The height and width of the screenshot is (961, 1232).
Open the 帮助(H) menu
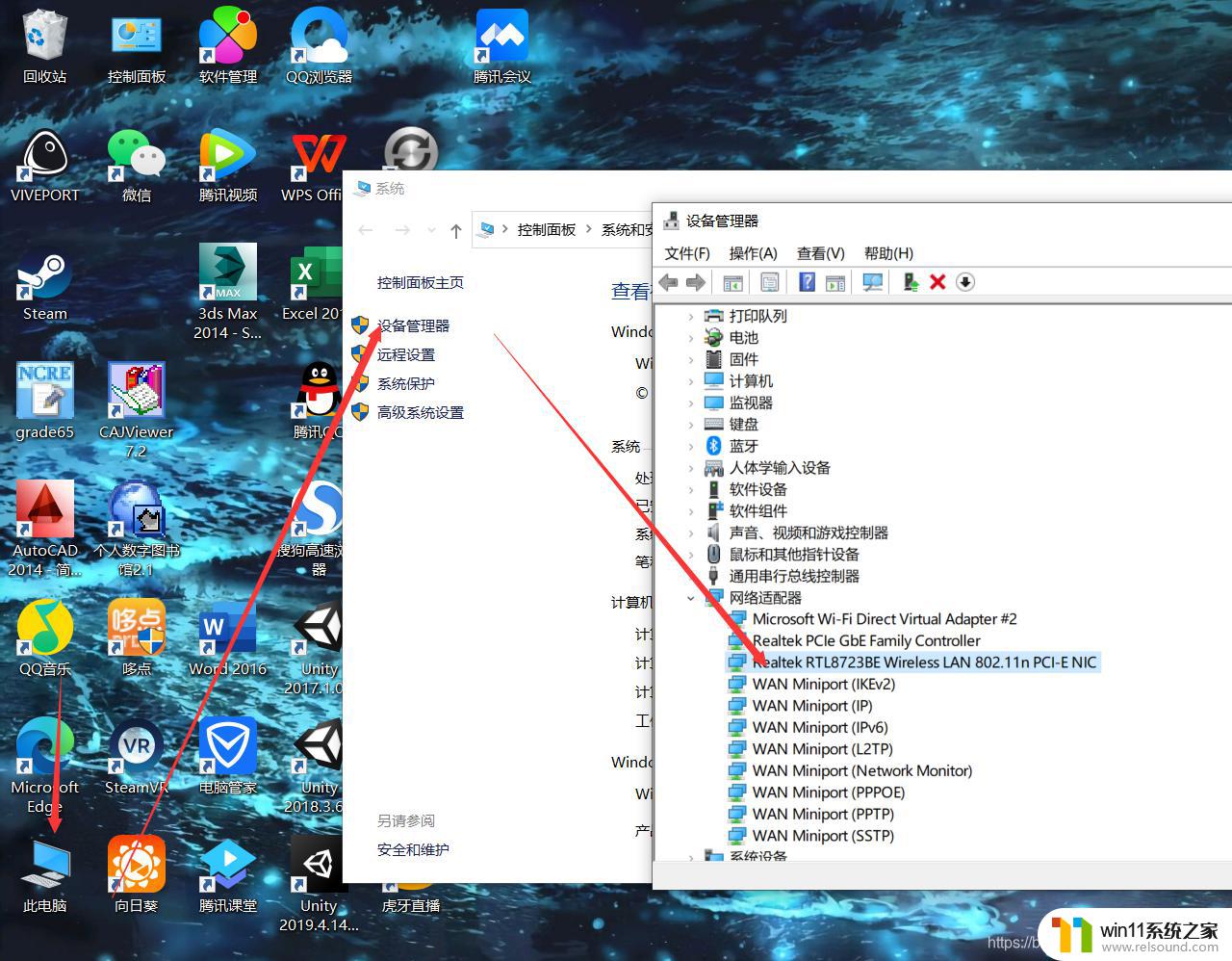[x=888, y=253]
